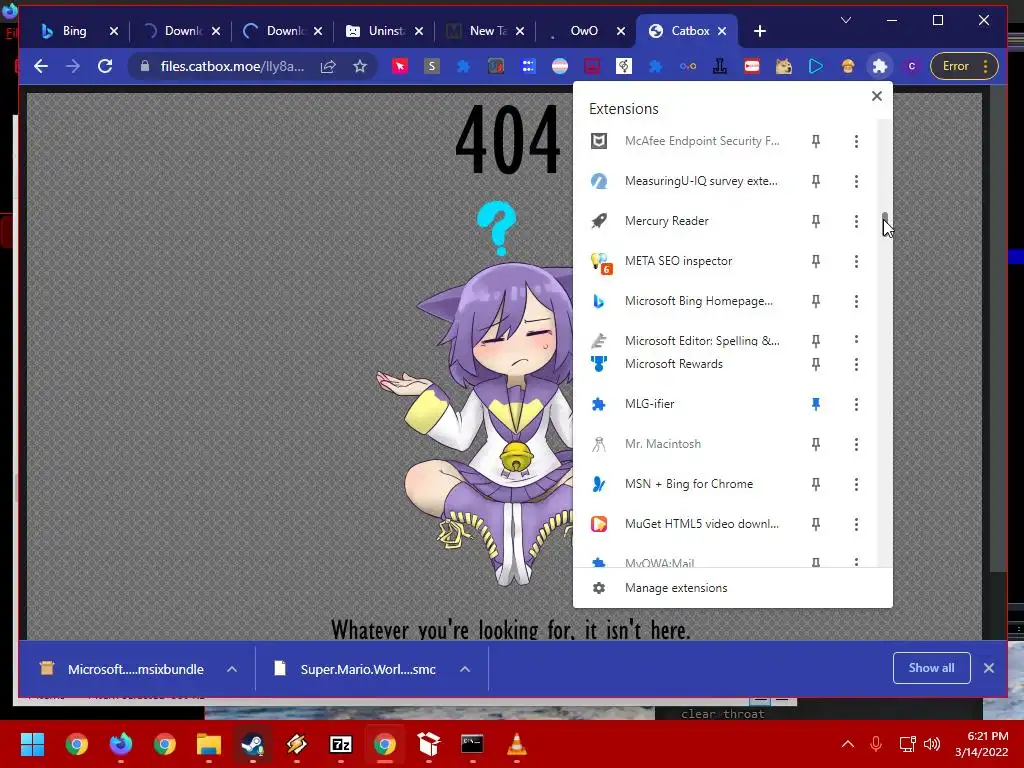Share this page via address bar icon

tap(328, 66)
